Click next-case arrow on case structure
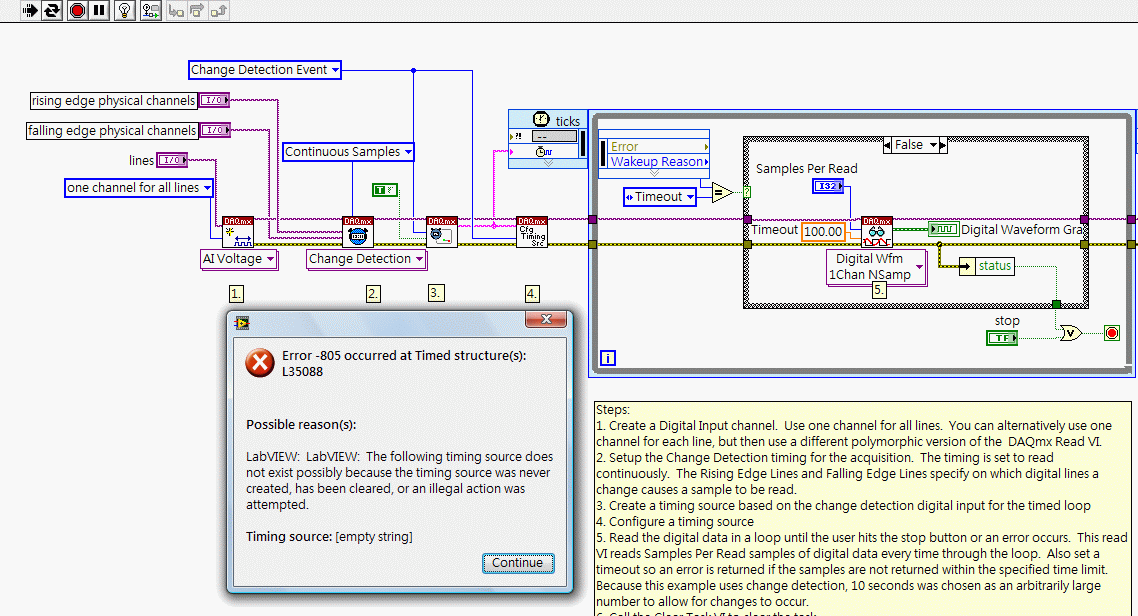 [940, 145]
